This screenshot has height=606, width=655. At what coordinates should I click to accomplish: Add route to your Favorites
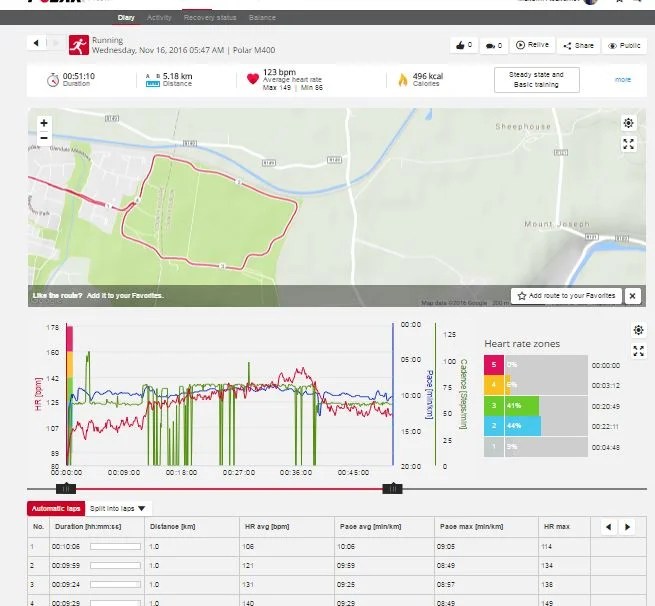pos(566,296)
